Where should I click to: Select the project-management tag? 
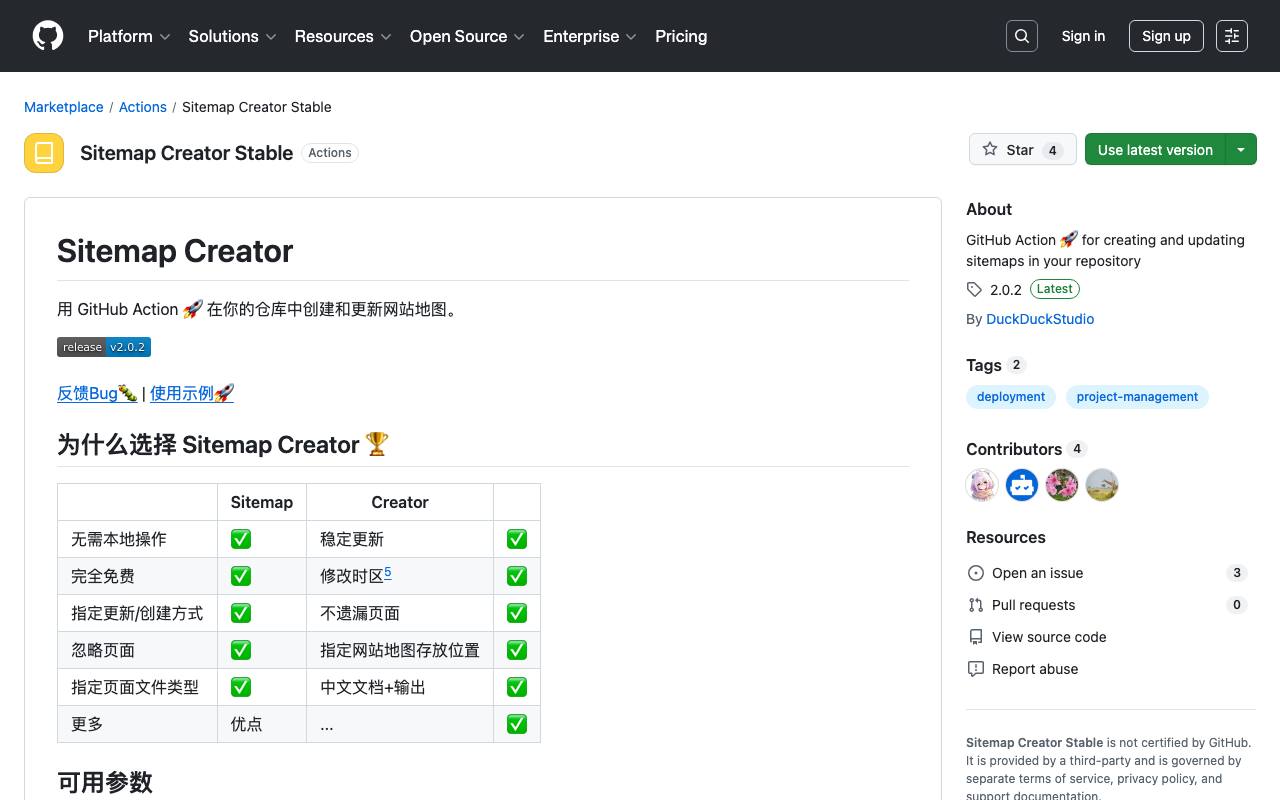pyautogui.click(x=1137, y=397)
